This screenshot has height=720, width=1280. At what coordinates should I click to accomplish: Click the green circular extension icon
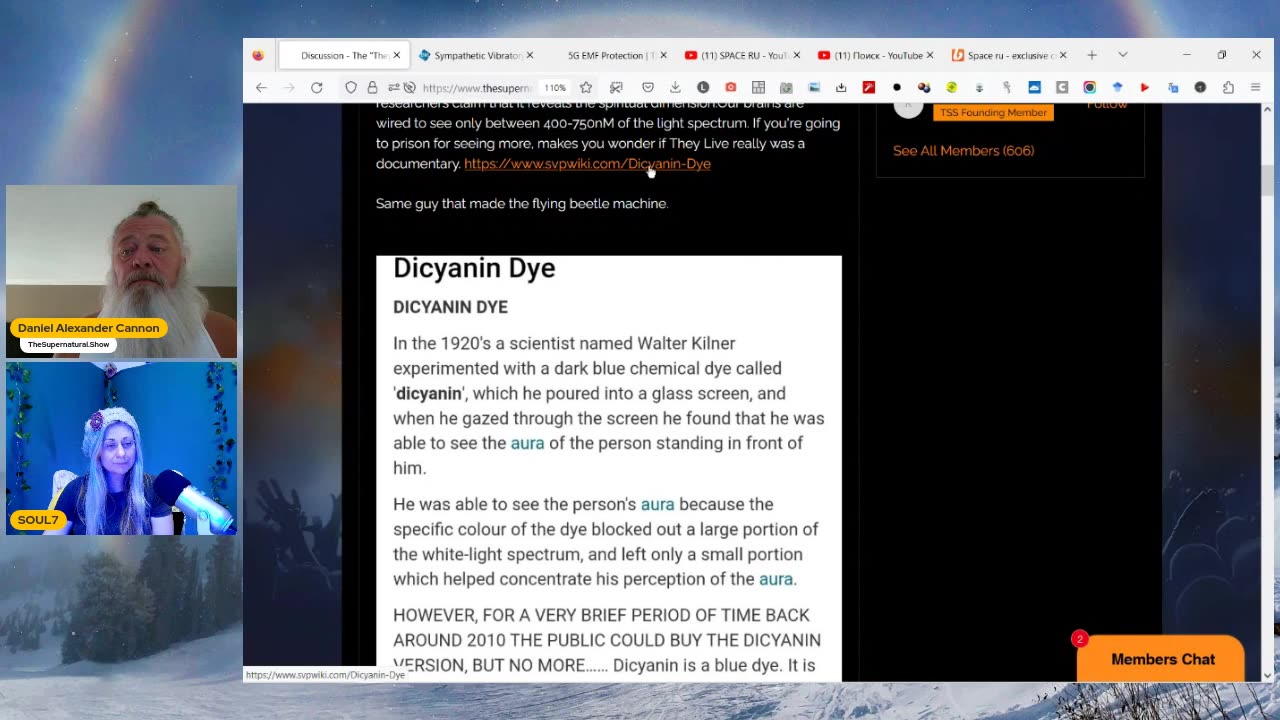[952, 88]
